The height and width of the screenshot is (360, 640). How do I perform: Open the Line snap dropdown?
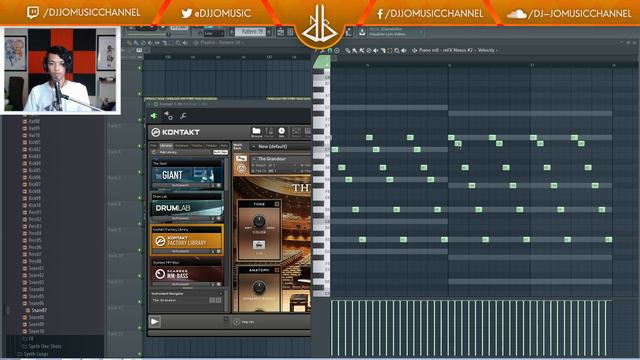(x=213, y=33)
